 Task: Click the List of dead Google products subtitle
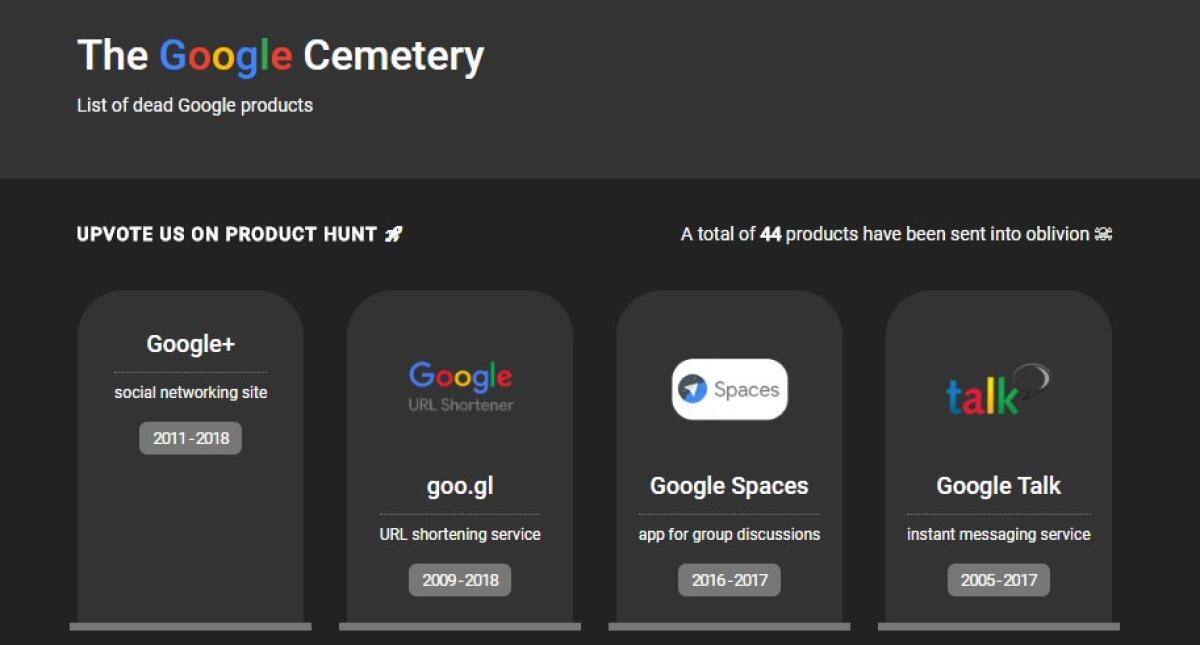point(194,105)
